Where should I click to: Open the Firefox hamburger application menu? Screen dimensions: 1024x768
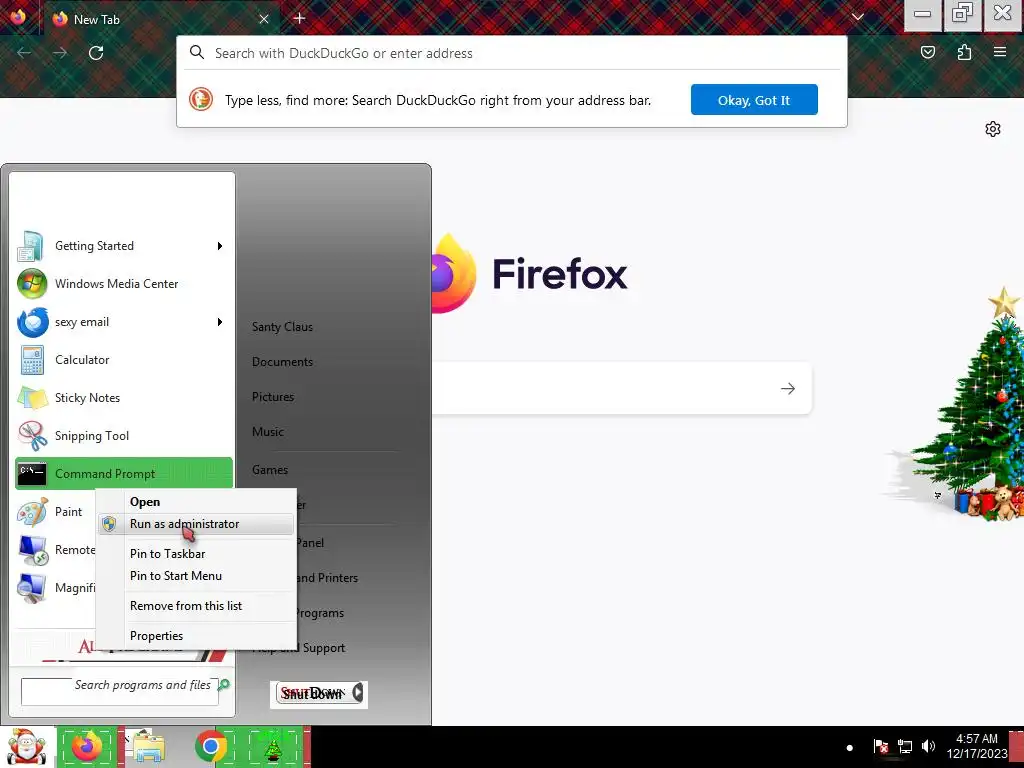click(x=1000, y=52)
